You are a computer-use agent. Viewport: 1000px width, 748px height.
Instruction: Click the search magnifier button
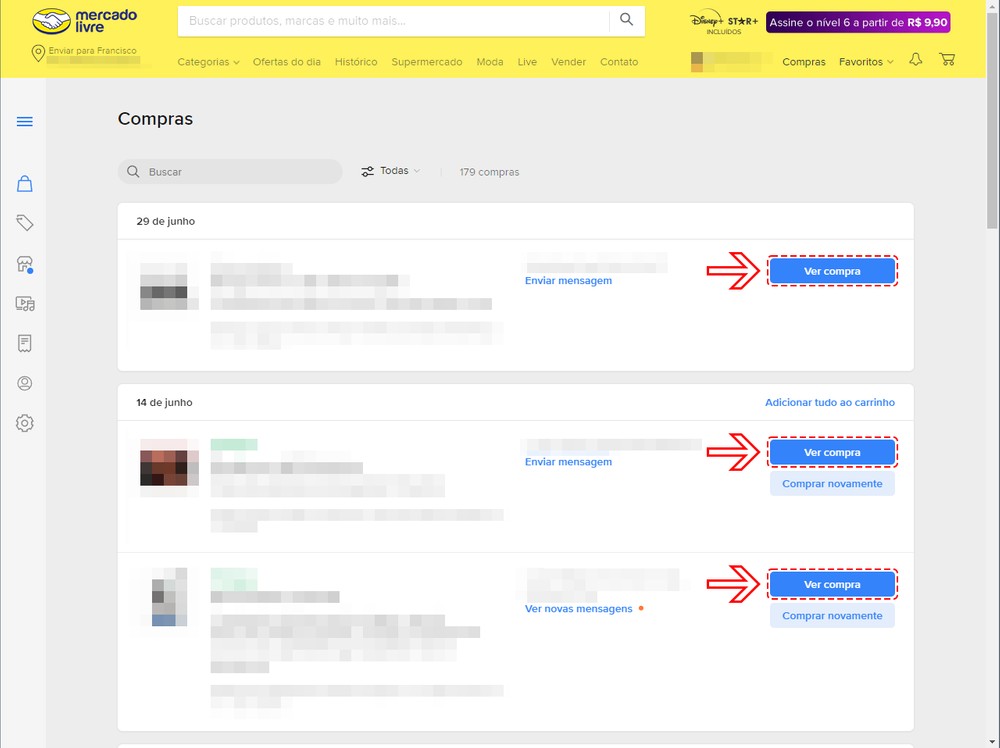click(x=627, y=20)
